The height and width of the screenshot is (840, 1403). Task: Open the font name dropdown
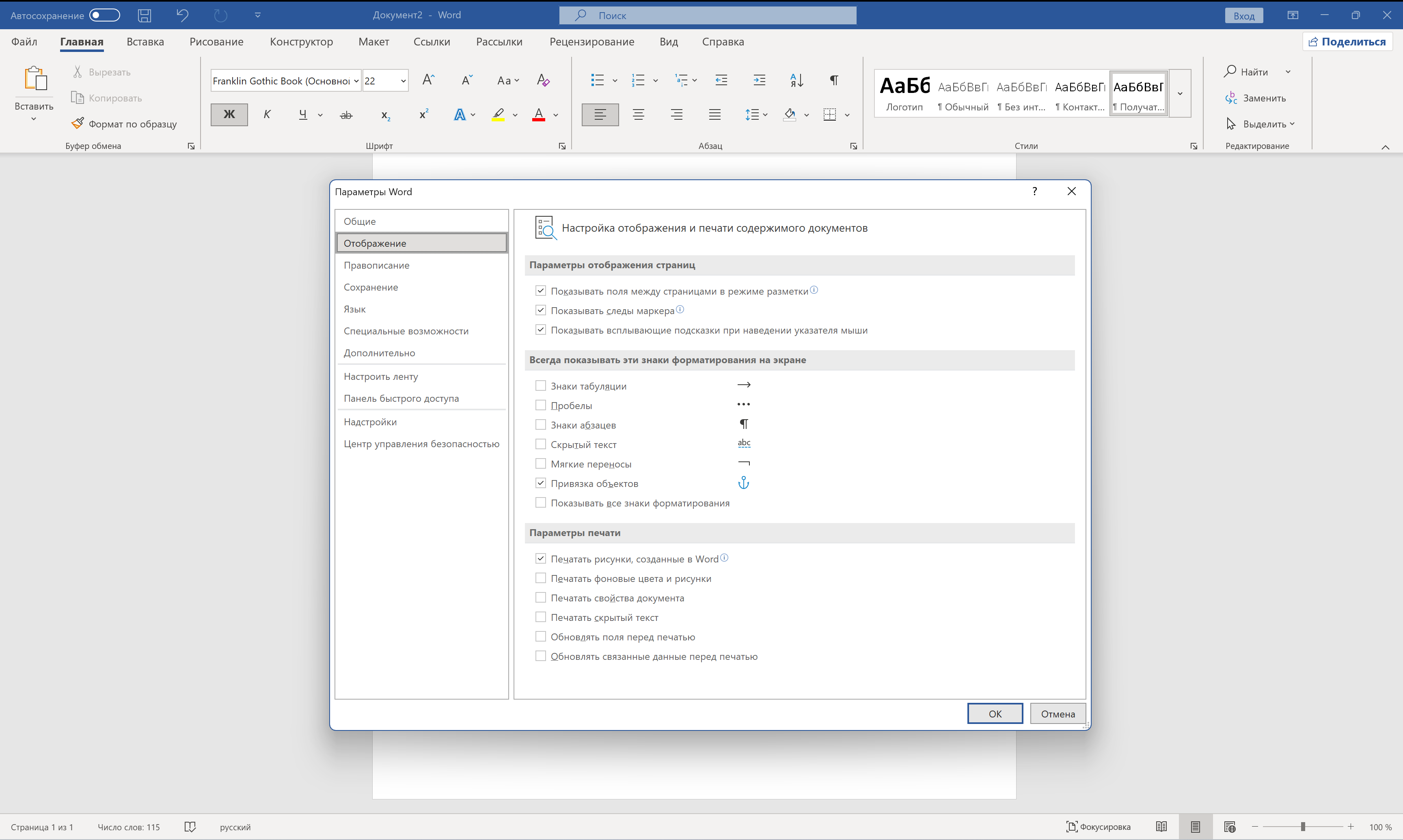356,81
